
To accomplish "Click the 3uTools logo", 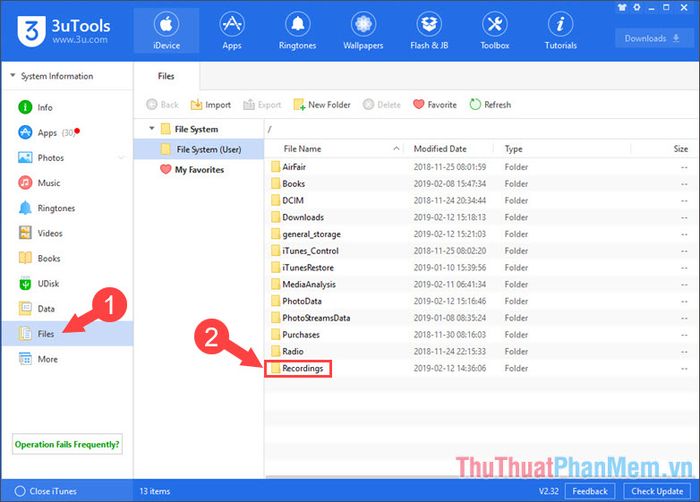I will (x=64, y=31).
